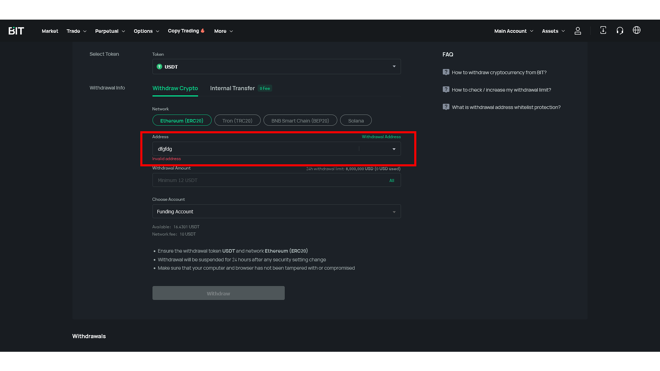660x371 pixels.
Task: Open the headset support icon
Action: point(620,30)
